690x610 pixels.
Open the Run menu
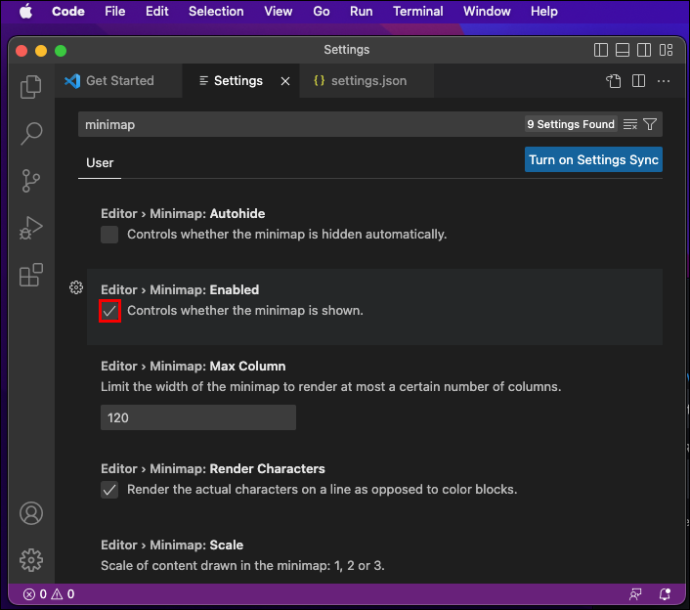[x=361, y=11]
